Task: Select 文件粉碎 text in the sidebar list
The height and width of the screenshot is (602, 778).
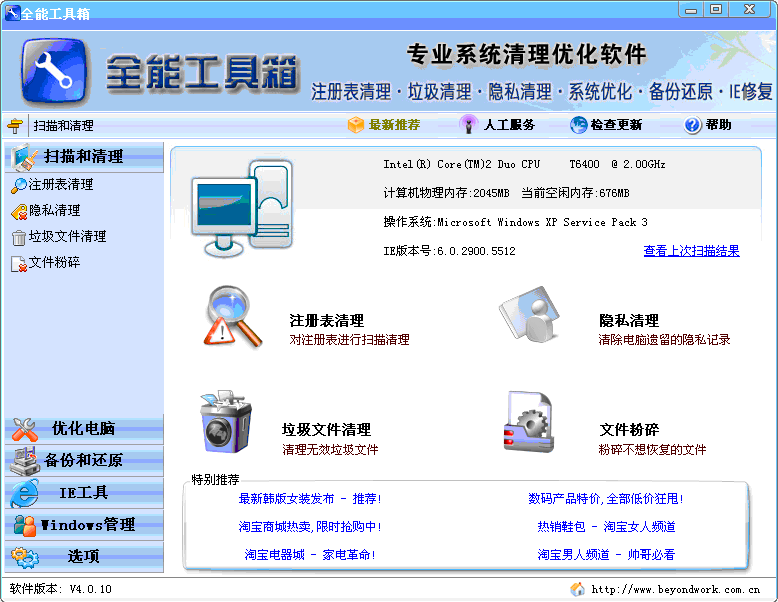Action: pos(55,262)
